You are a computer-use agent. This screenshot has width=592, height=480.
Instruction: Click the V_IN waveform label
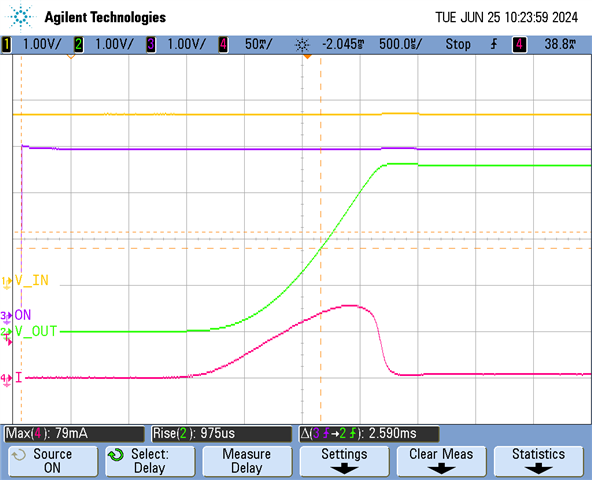(32, 281)
